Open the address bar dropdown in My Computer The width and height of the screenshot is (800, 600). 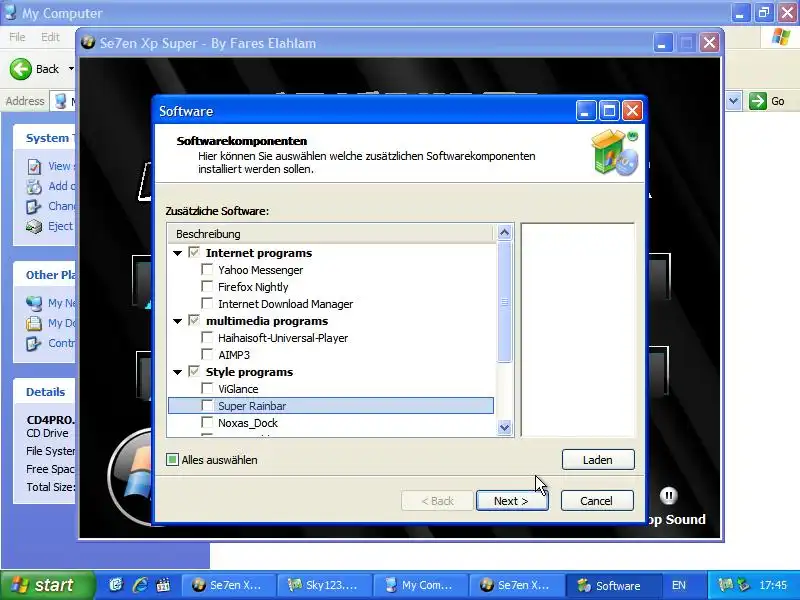(x=734, y=101)
